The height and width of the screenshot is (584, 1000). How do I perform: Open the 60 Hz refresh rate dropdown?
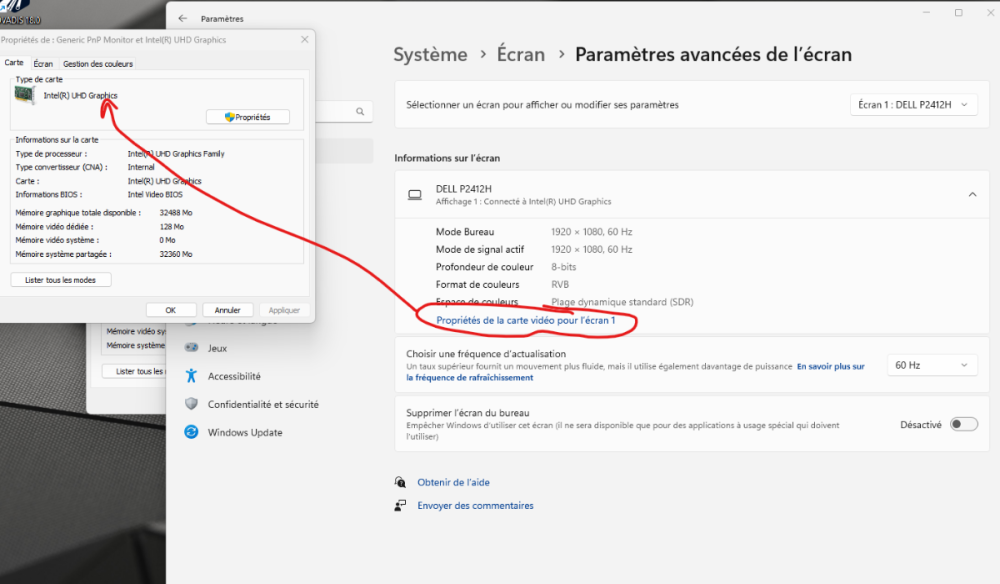[x=932, y=365]
